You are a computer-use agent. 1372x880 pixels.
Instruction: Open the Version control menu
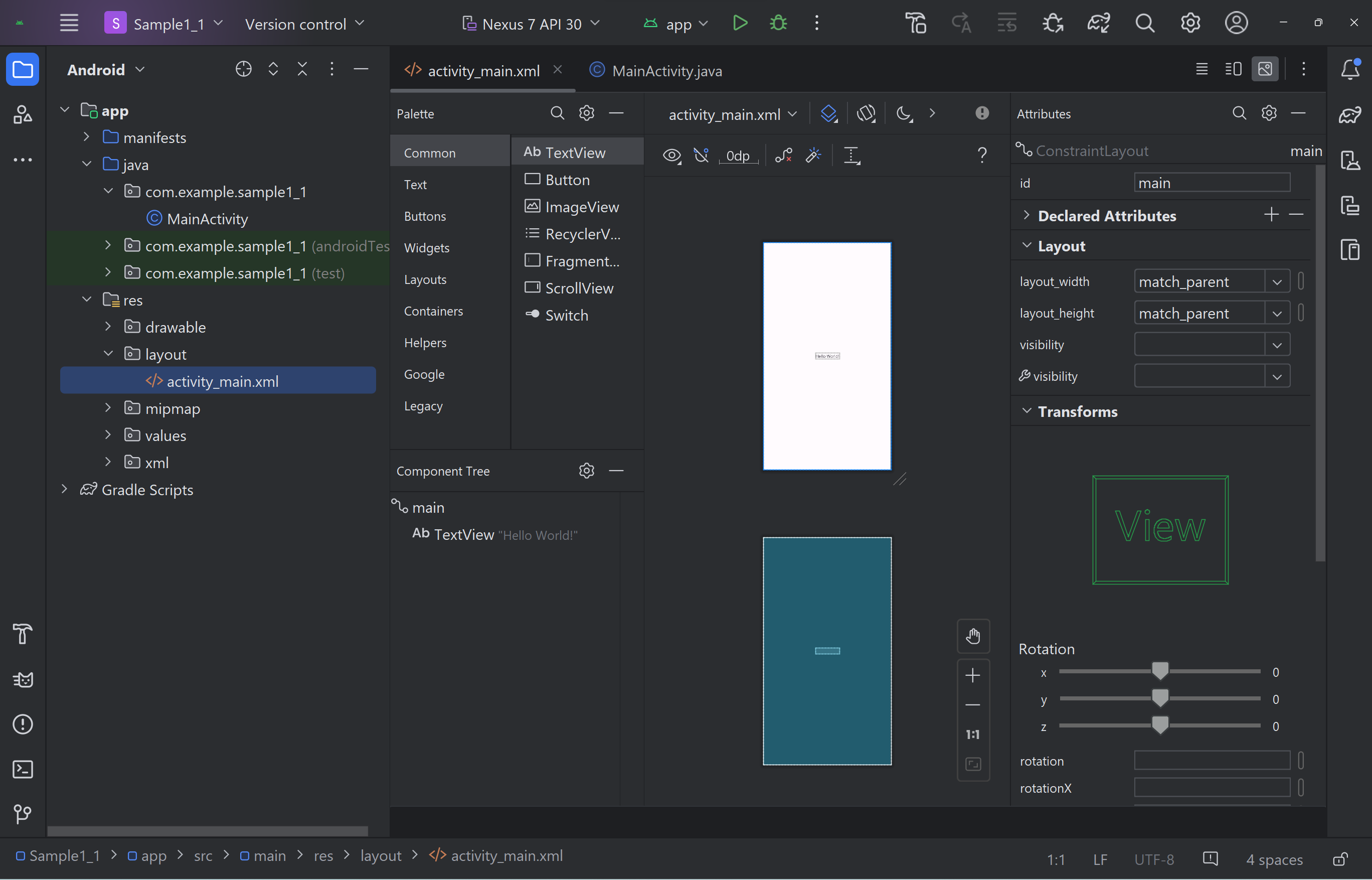click(304, 24)
